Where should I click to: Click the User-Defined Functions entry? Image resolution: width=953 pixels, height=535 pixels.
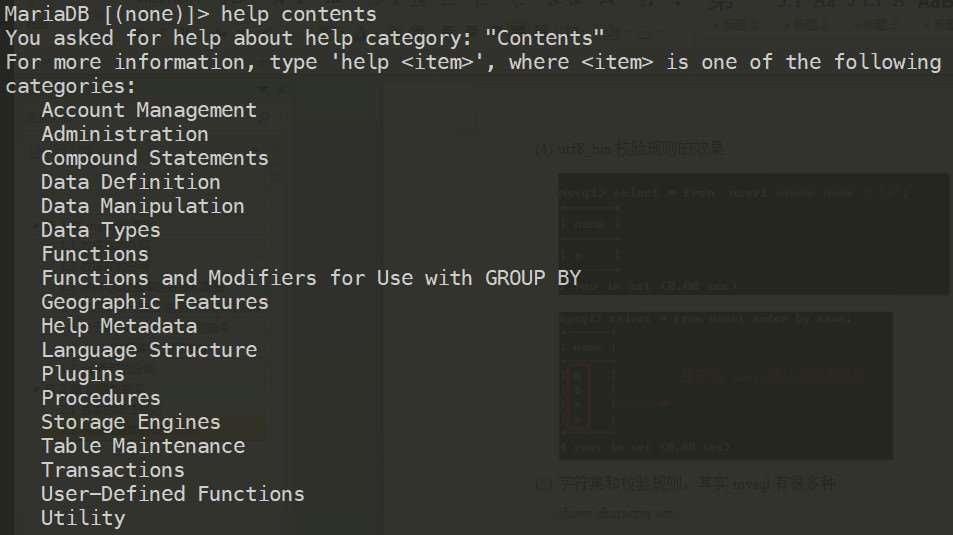tap(173, 494)
